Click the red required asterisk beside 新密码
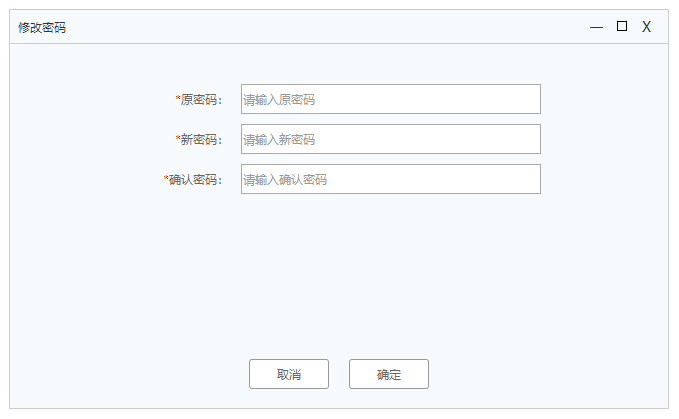Screen dimensions: 679x419 (178, 138)
